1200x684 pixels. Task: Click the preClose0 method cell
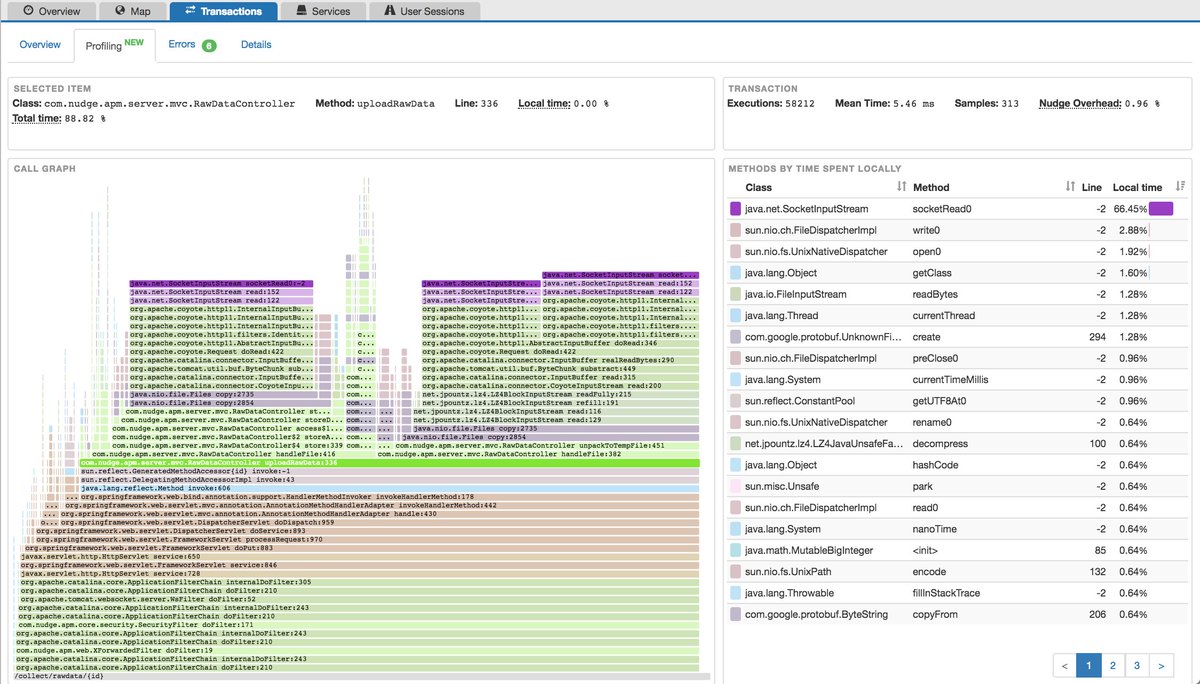(x=936, y=358)
